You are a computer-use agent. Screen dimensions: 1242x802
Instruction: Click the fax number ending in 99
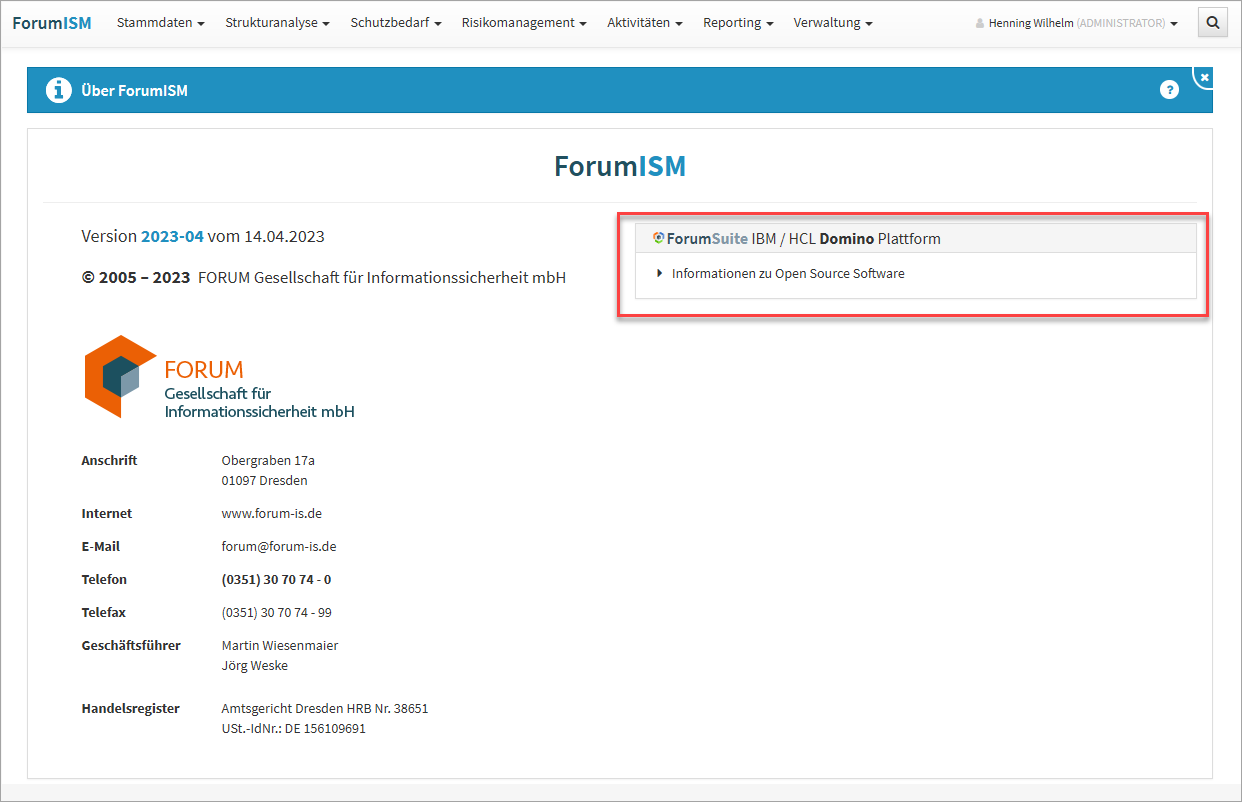(x=276, y=612)
